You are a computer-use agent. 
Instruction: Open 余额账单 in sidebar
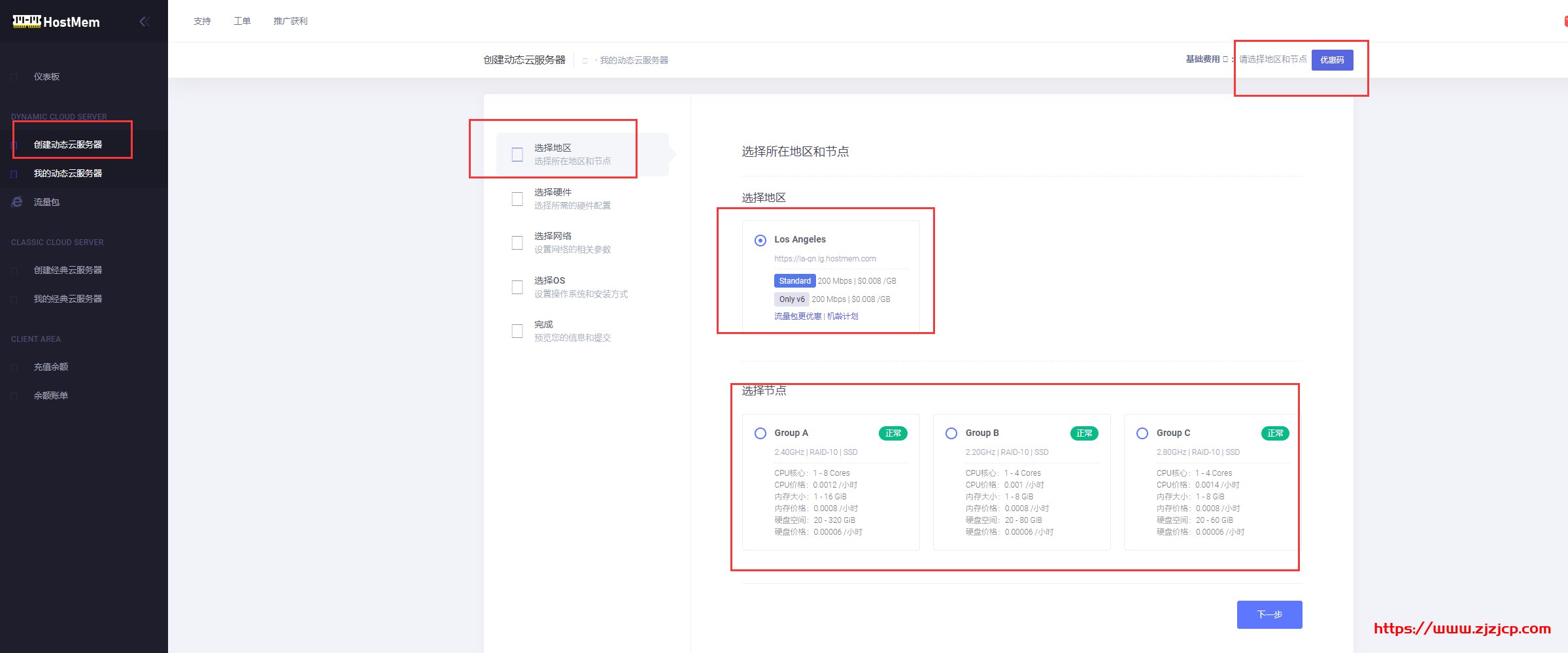(51, 395)
